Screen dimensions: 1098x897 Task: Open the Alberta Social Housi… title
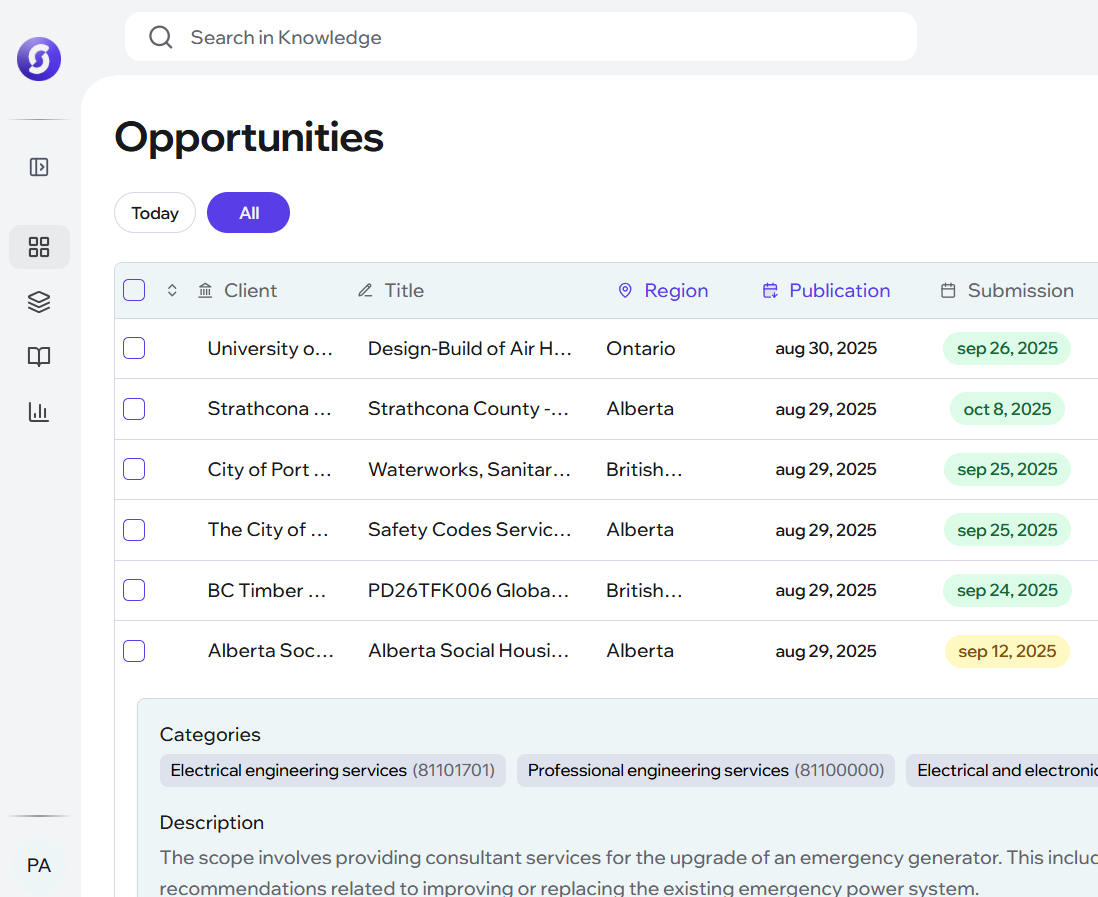click(x=468, y=651)
